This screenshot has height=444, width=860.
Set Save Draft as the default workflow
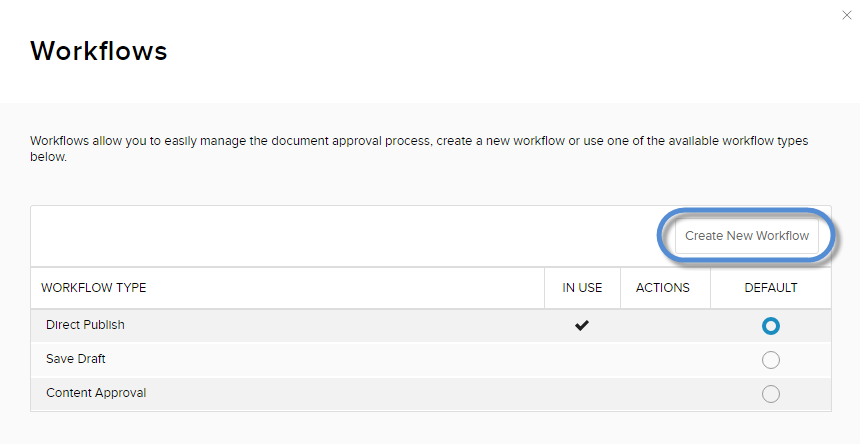pos(770,360)
